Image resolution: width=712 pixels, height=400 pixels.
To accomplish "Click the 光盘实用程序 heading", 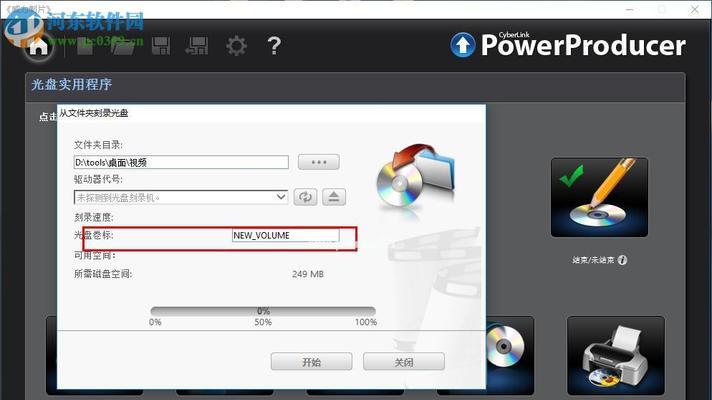I will [x=71, y=84].
